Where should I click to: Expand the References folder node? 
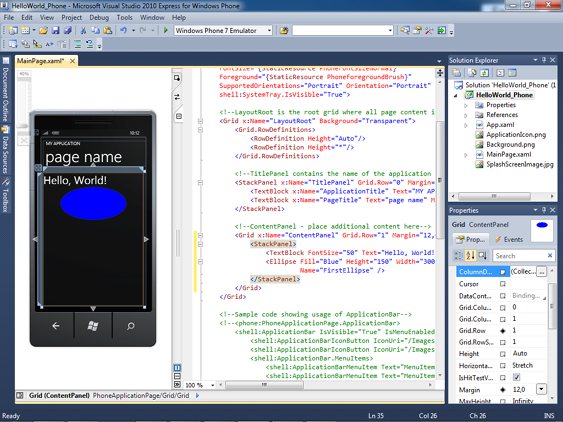tap(466, 115)
